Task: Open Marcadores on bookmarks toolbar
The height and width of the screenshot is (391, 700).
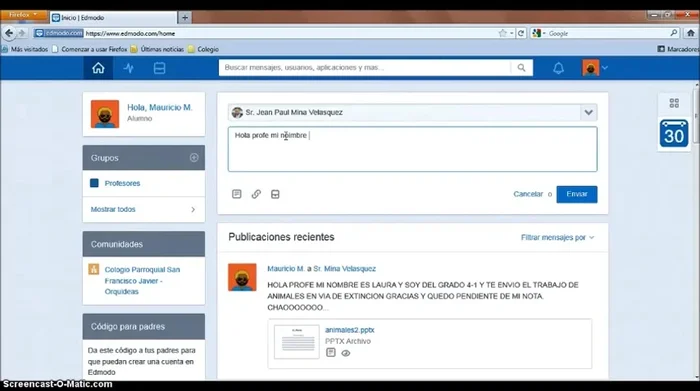Action: (x=679, y=49)
